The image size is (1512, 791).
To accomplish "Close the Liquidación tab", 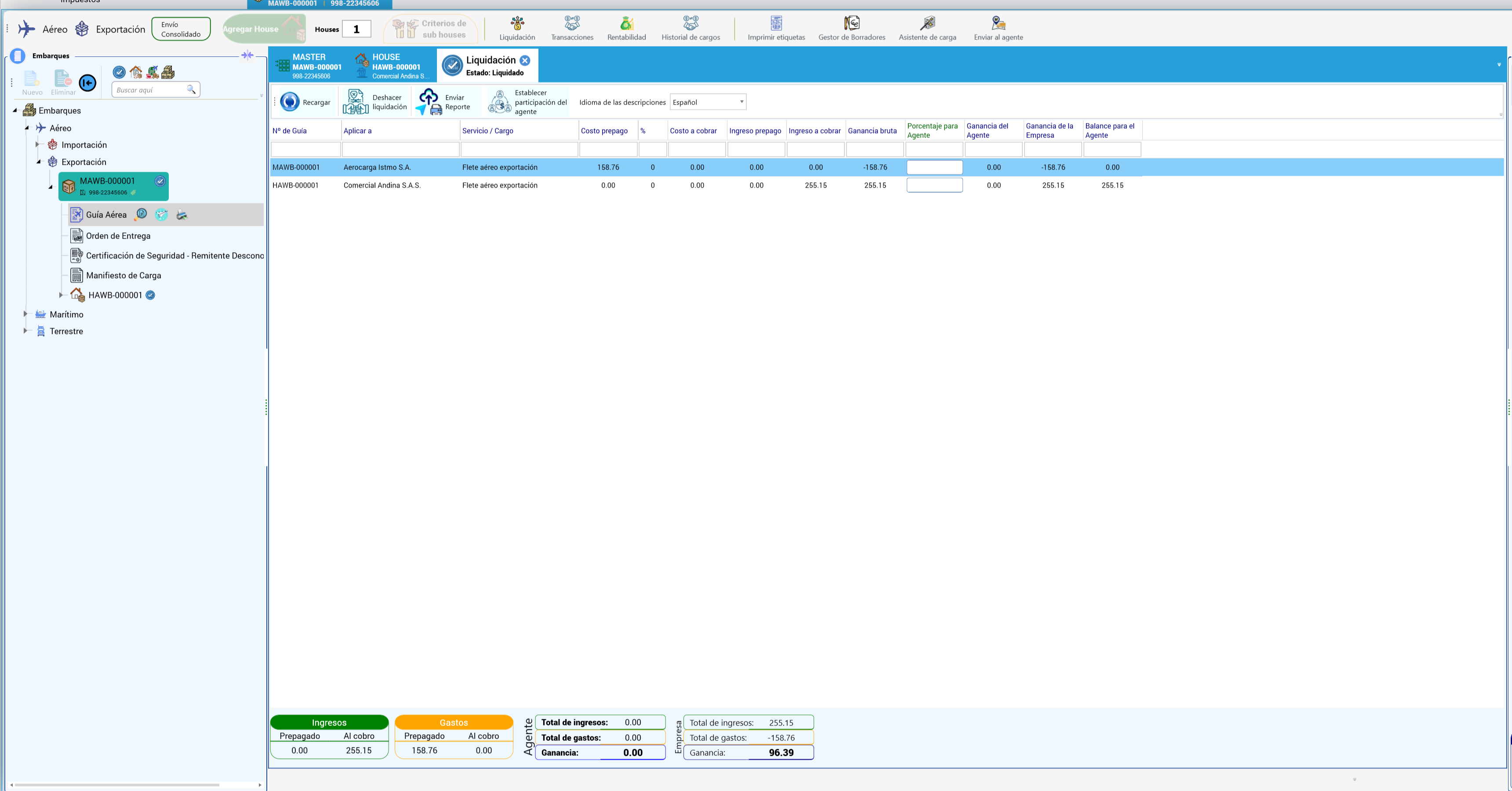I will click(x=525, y=61).
